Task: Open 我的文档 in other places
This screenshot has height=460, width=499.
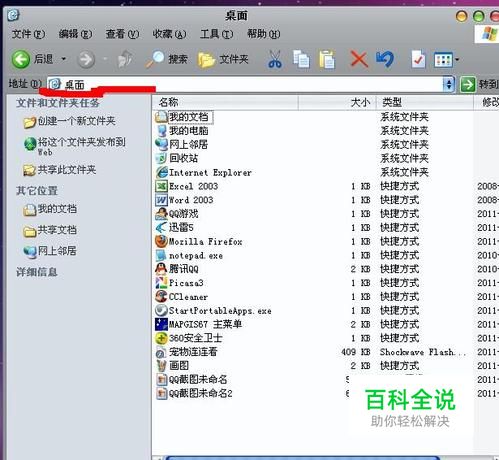Action: pyautogui.click(x=50, y=209)
